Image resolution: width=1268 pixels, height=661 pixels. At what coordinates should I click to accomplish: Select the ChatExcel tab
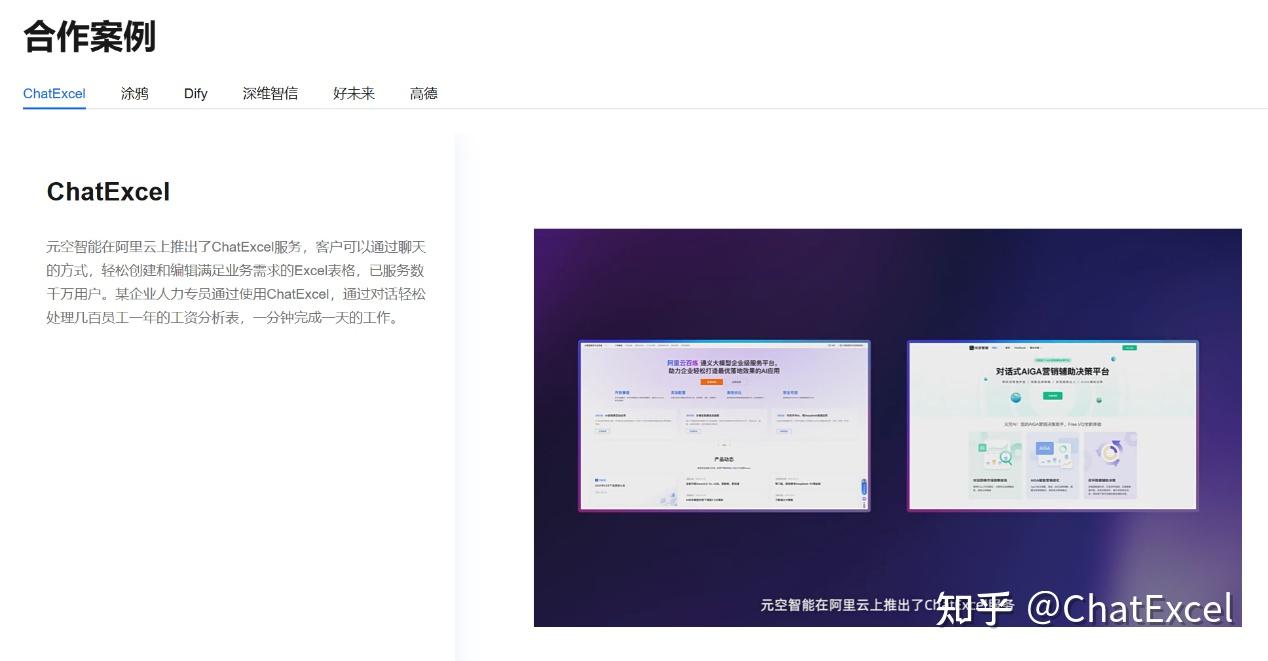(x=54, y=93)
